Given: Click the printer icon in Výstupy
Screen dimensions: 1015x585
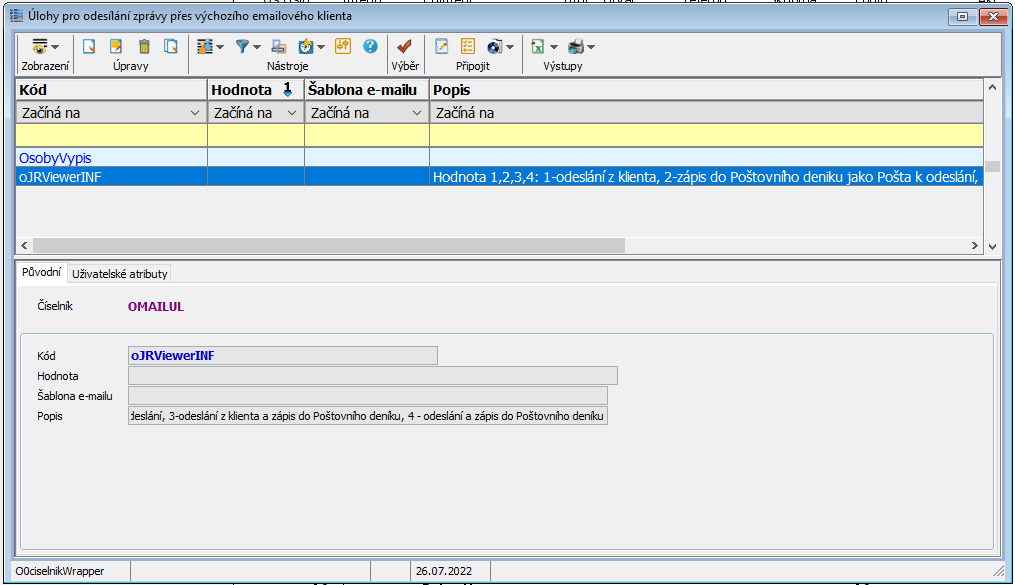Looking at the screenshot, I should 576,47.
